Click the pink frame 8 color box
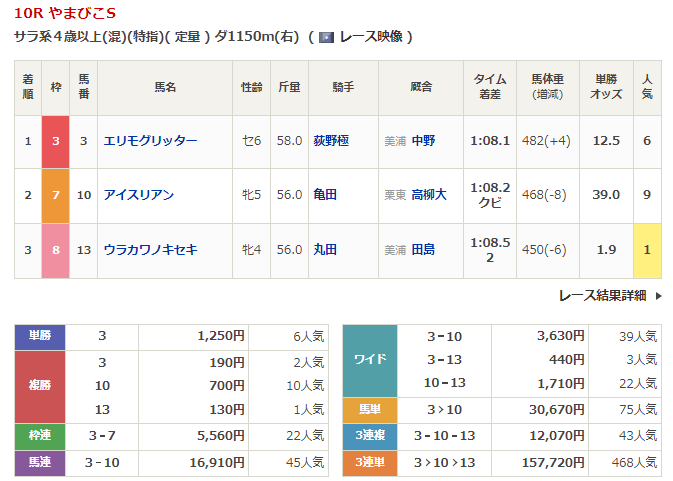The width and height of the screenshot is (673, 481). 56,249
